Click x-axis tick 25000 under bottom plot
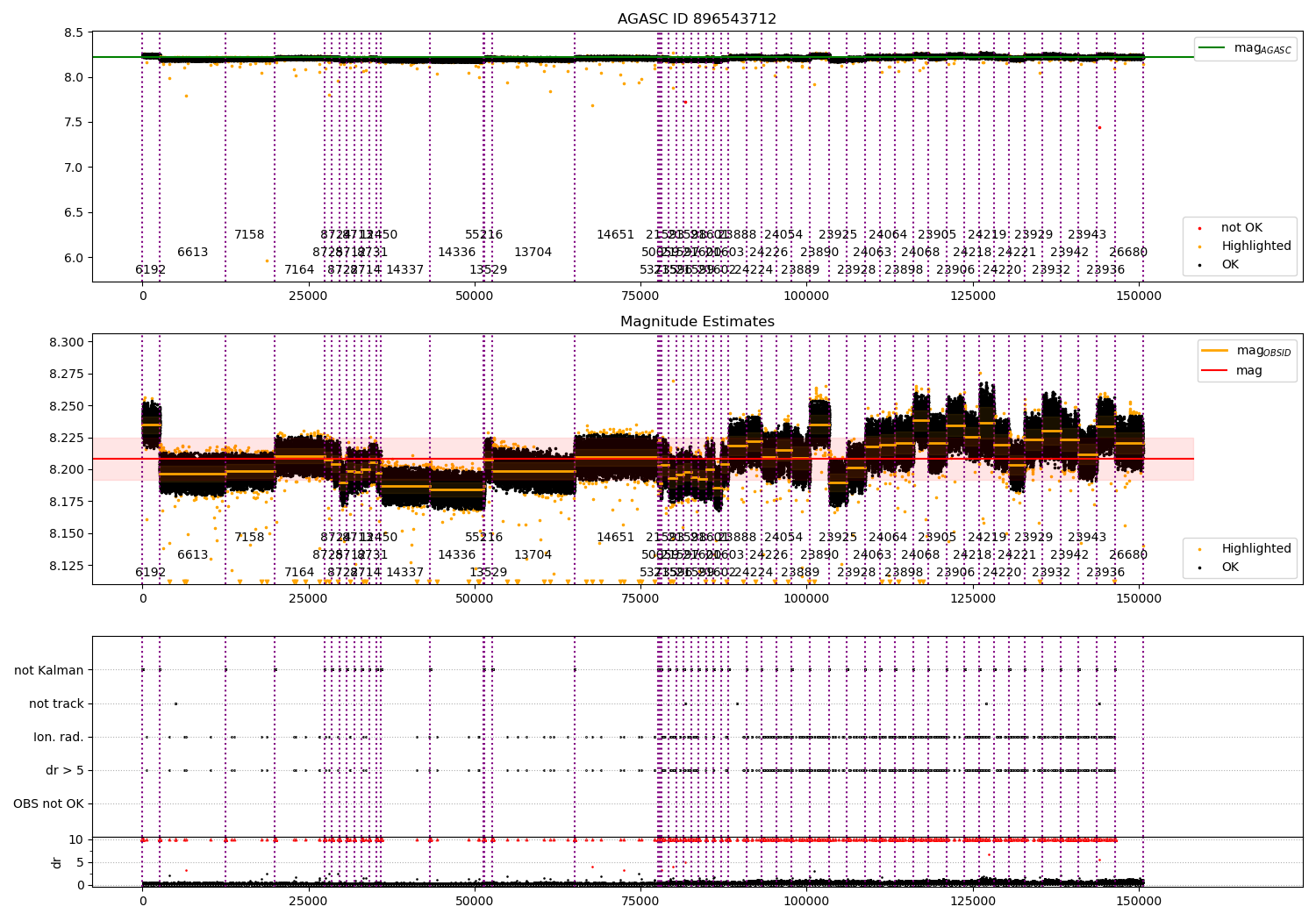Image resolution: width=1316 pixels, height=921 pixels. 309,901
